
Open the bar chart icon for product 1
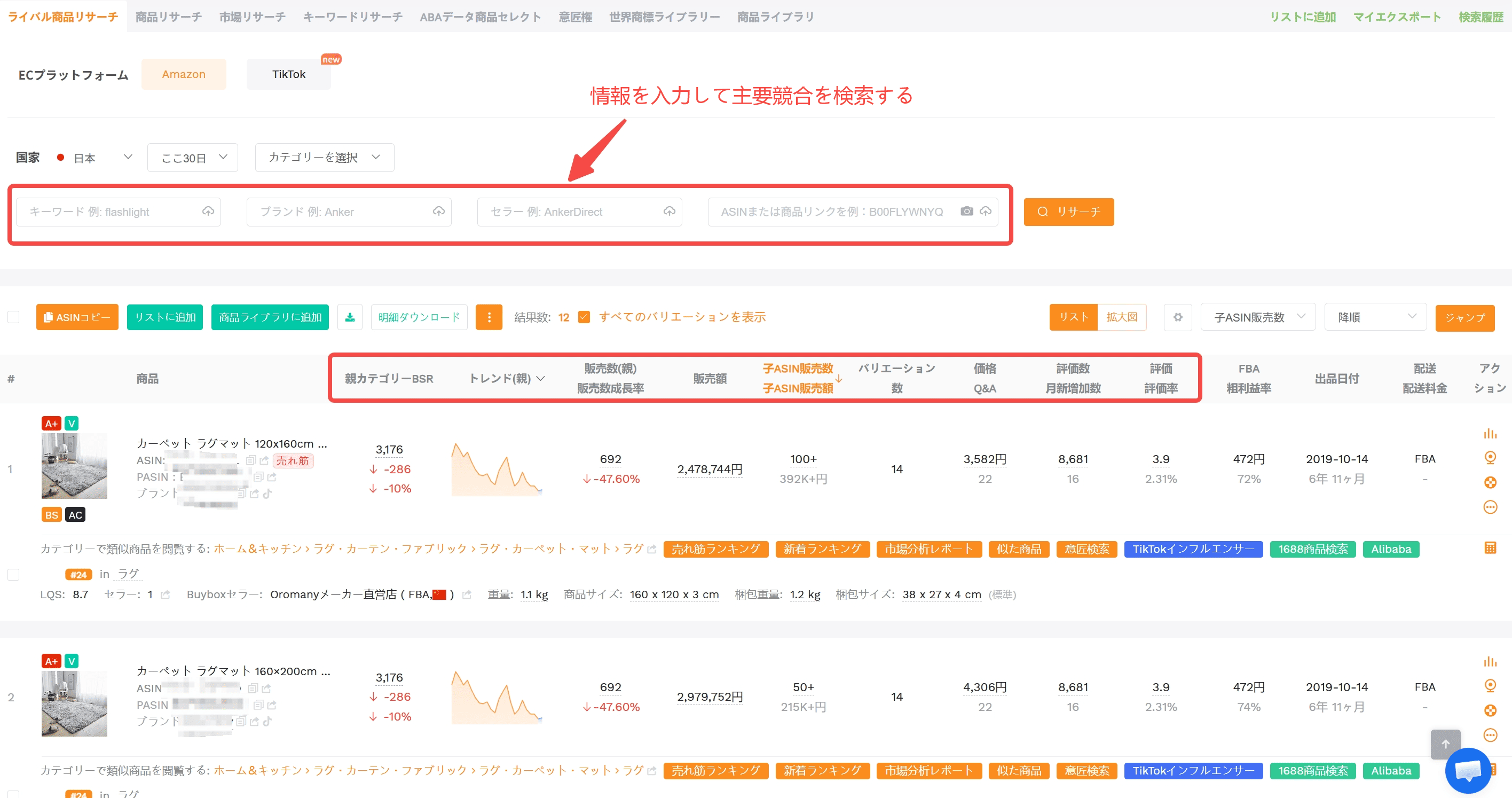tap(1490, 433)
